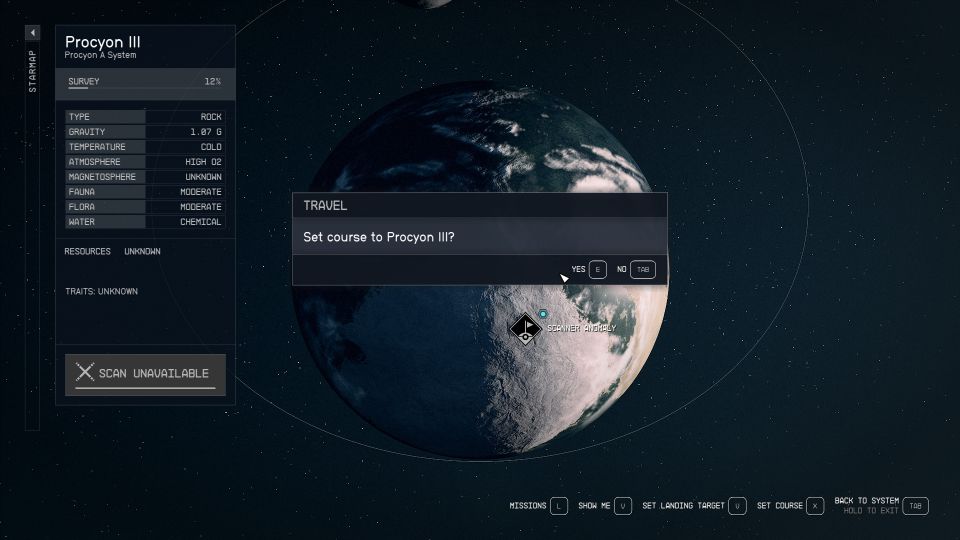Click the Scan Unavailable button
960x540 pixels.
(146, 375)
